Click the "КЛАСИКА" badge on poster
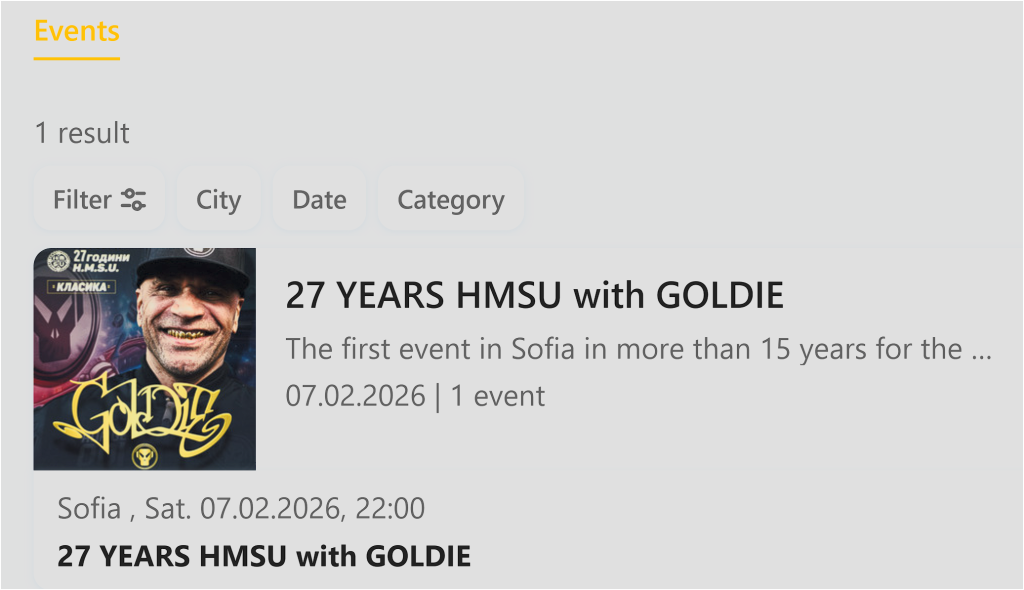 tap(83, 287)
